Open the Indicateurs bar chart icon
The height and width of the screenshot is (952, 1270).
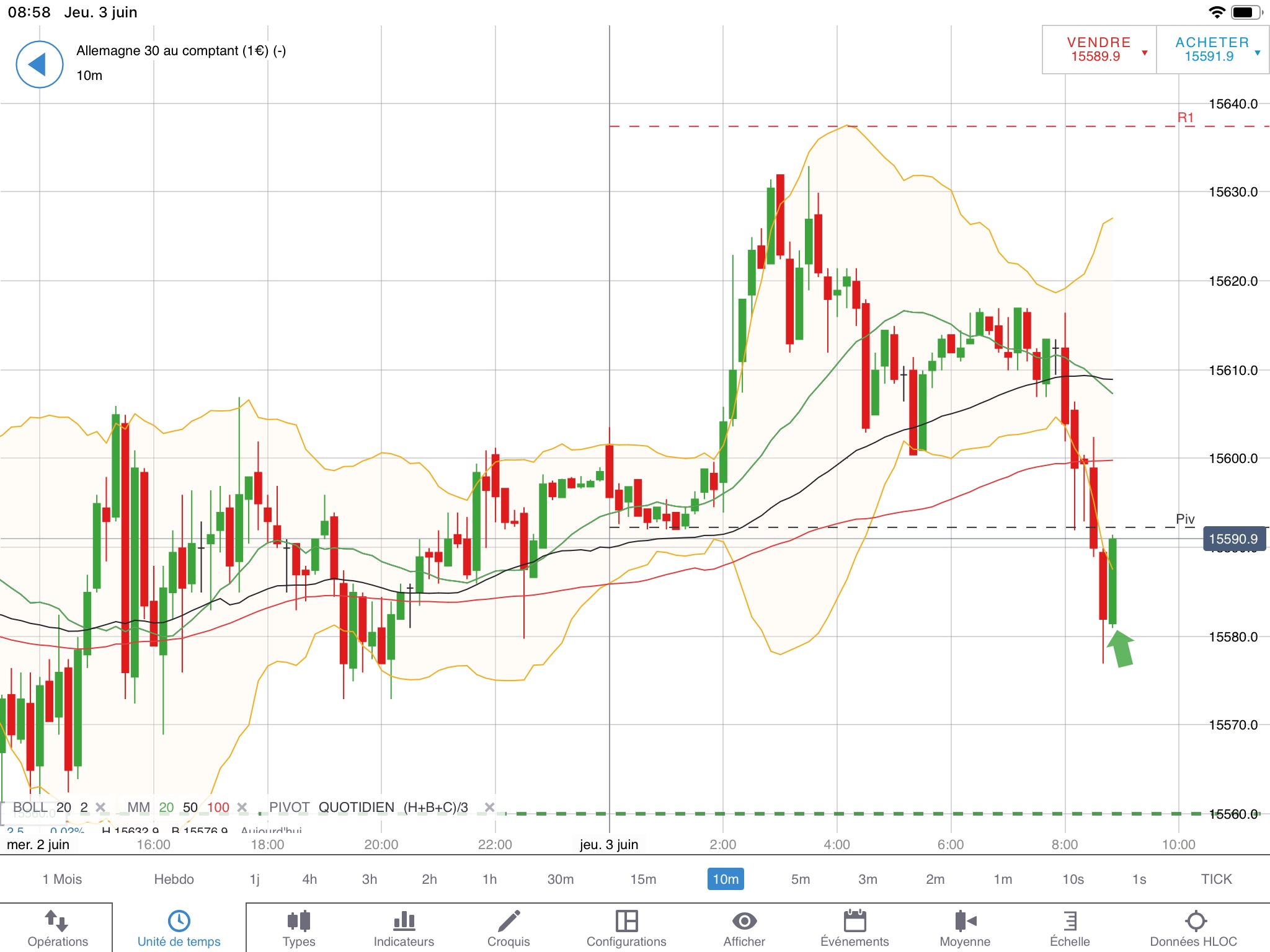pos(404,922)
